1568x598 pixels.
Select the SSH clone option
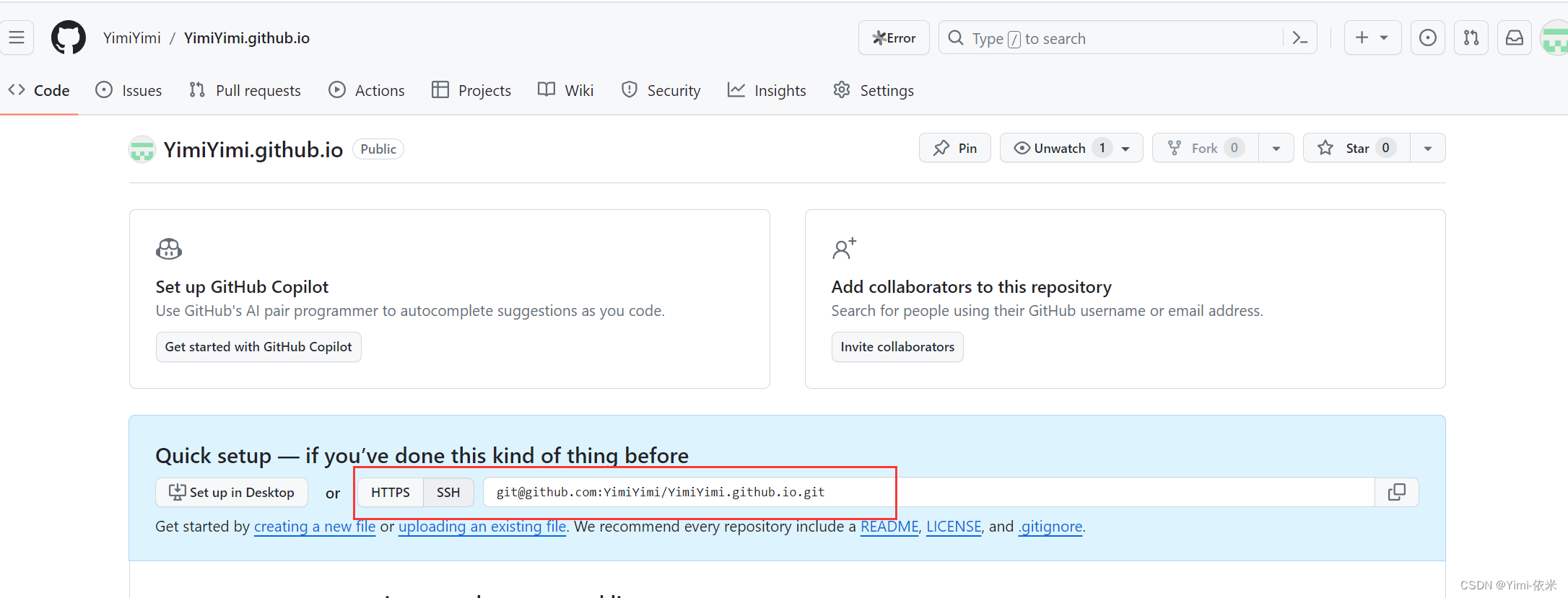[x=448, y=492]
